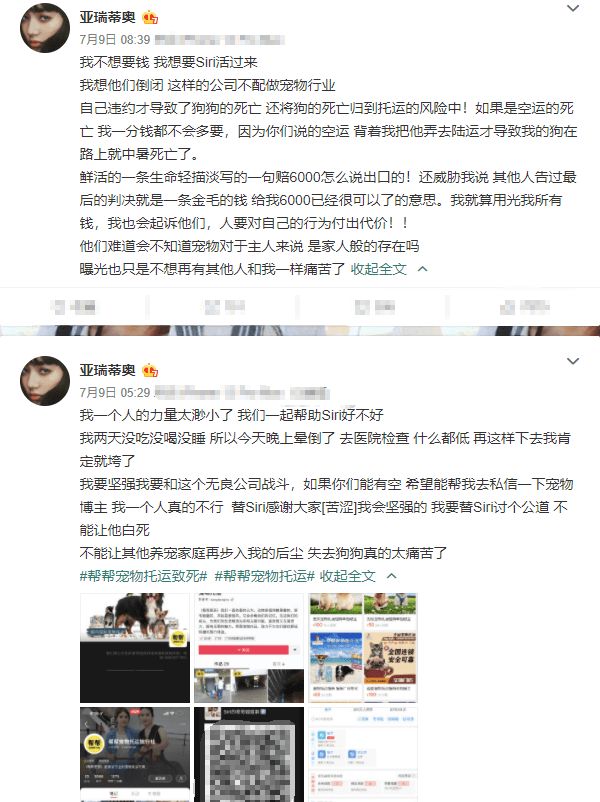Open thumbnail with cat and pet ads
This screenshot has height=802, width=600.
[363, 648]
